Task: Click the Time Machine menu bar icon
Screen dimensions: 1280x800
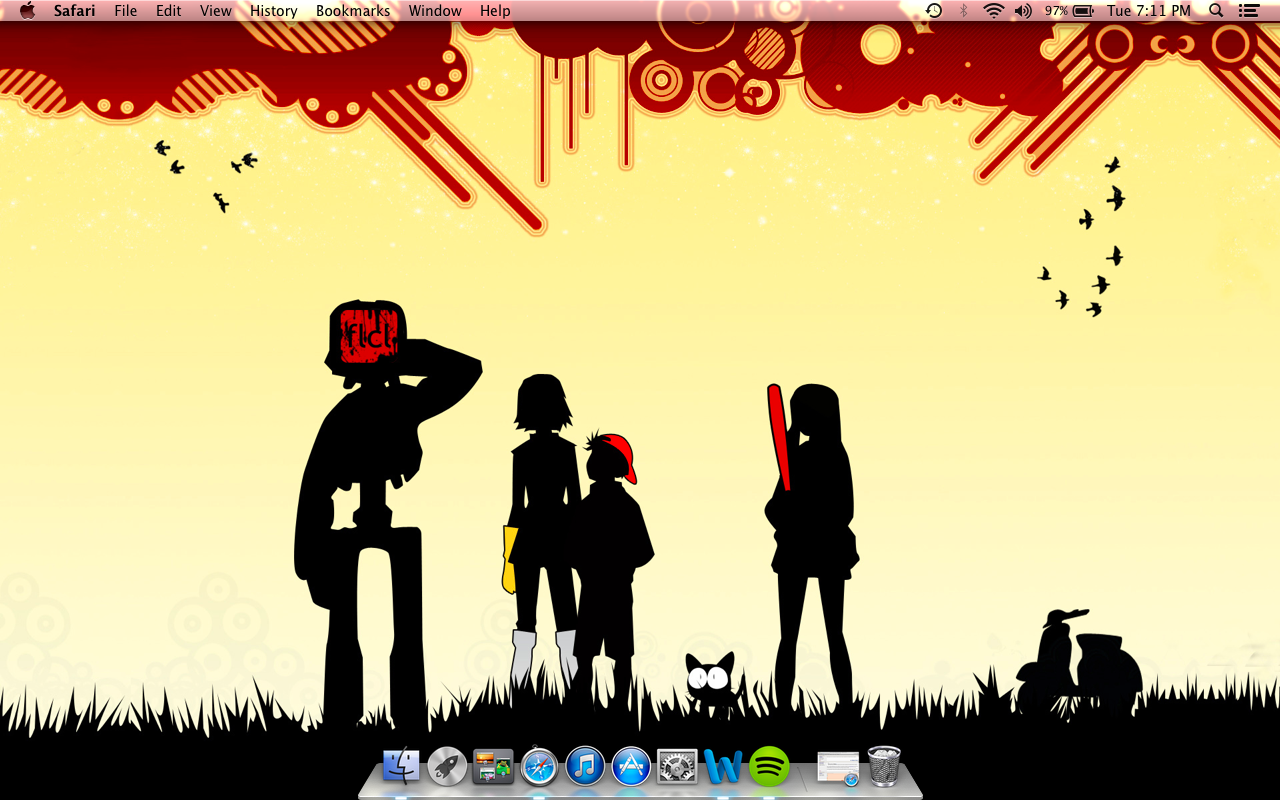Action: [934, 11]
